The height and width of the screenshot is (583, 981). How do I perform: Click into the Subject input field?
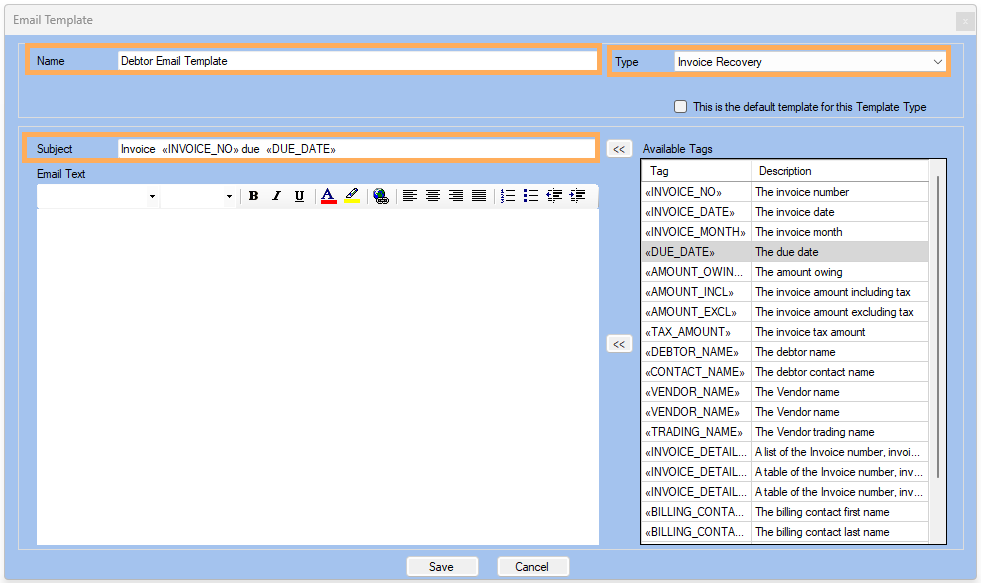pyautogui.click(x=355, y=149)
